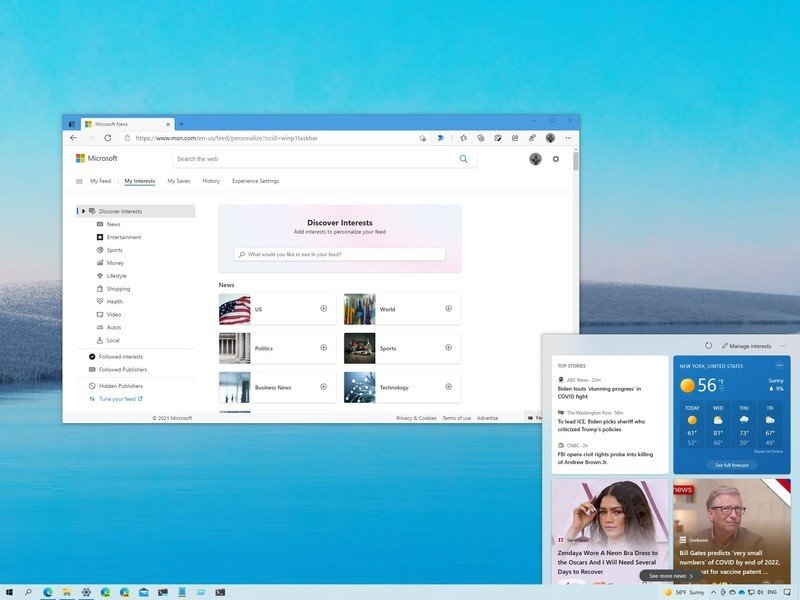Viewport: 800px width, 600px height.
Task: Open Privacy & Cookies link
Action: click(x=416, y=418)
